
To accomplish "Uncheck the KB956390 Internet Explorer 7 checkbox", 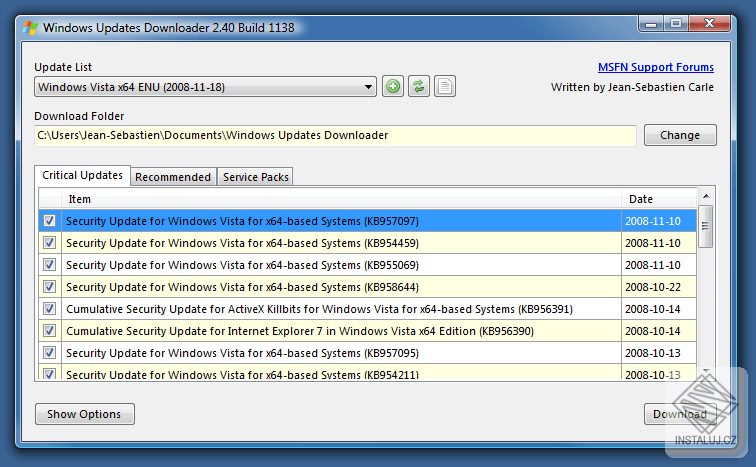I will [49, 331].
